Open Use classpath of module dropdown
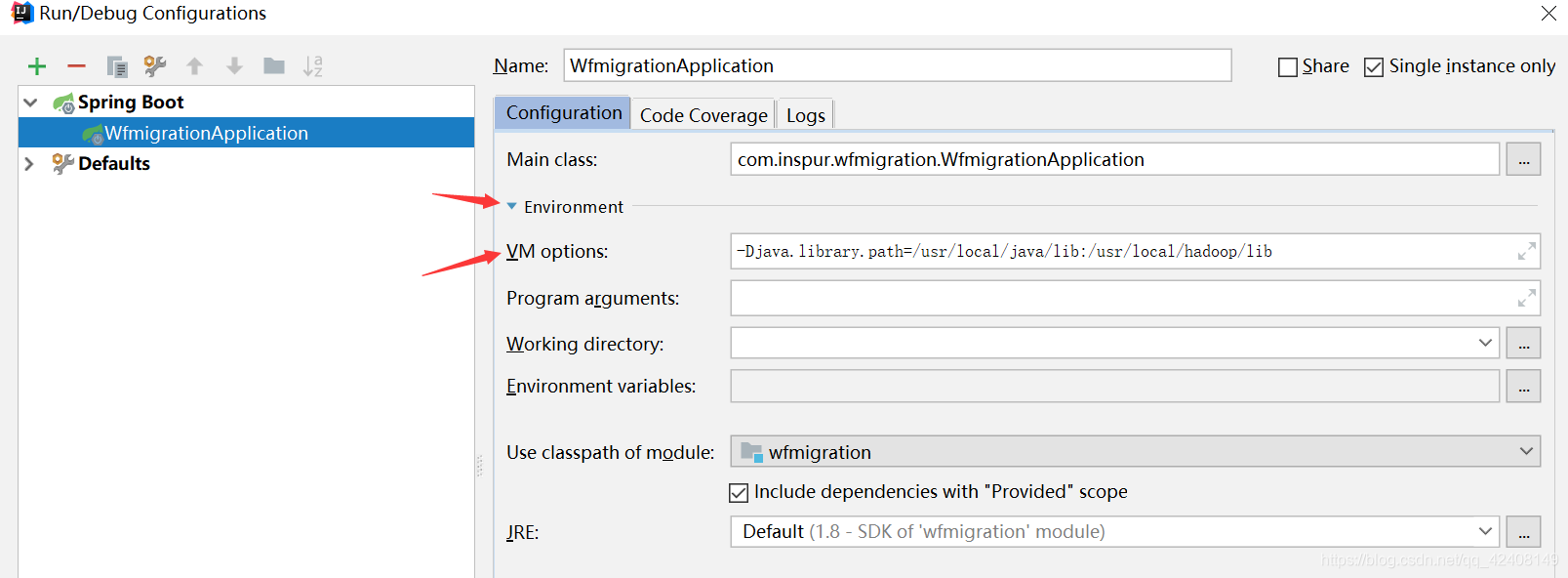Screen dimensions: 1568x578 coord(1526,451)
